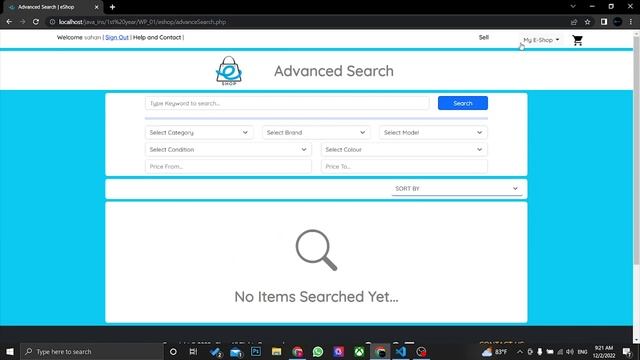Go back using the browser back arrow
This screenshot has width=640, height=360.
(x=9, y=22)
